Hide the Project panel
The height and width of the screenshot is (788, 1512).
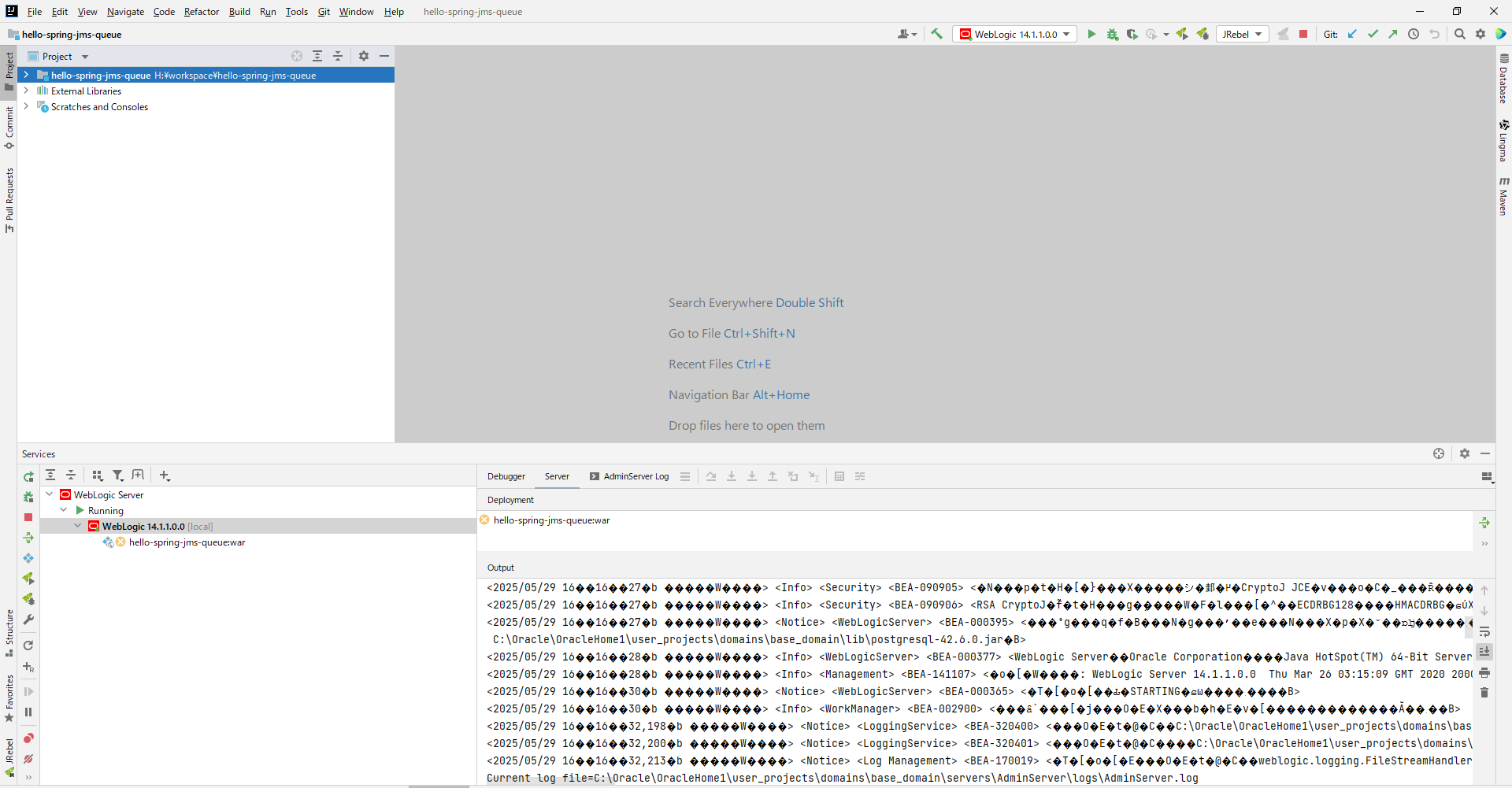384,56
